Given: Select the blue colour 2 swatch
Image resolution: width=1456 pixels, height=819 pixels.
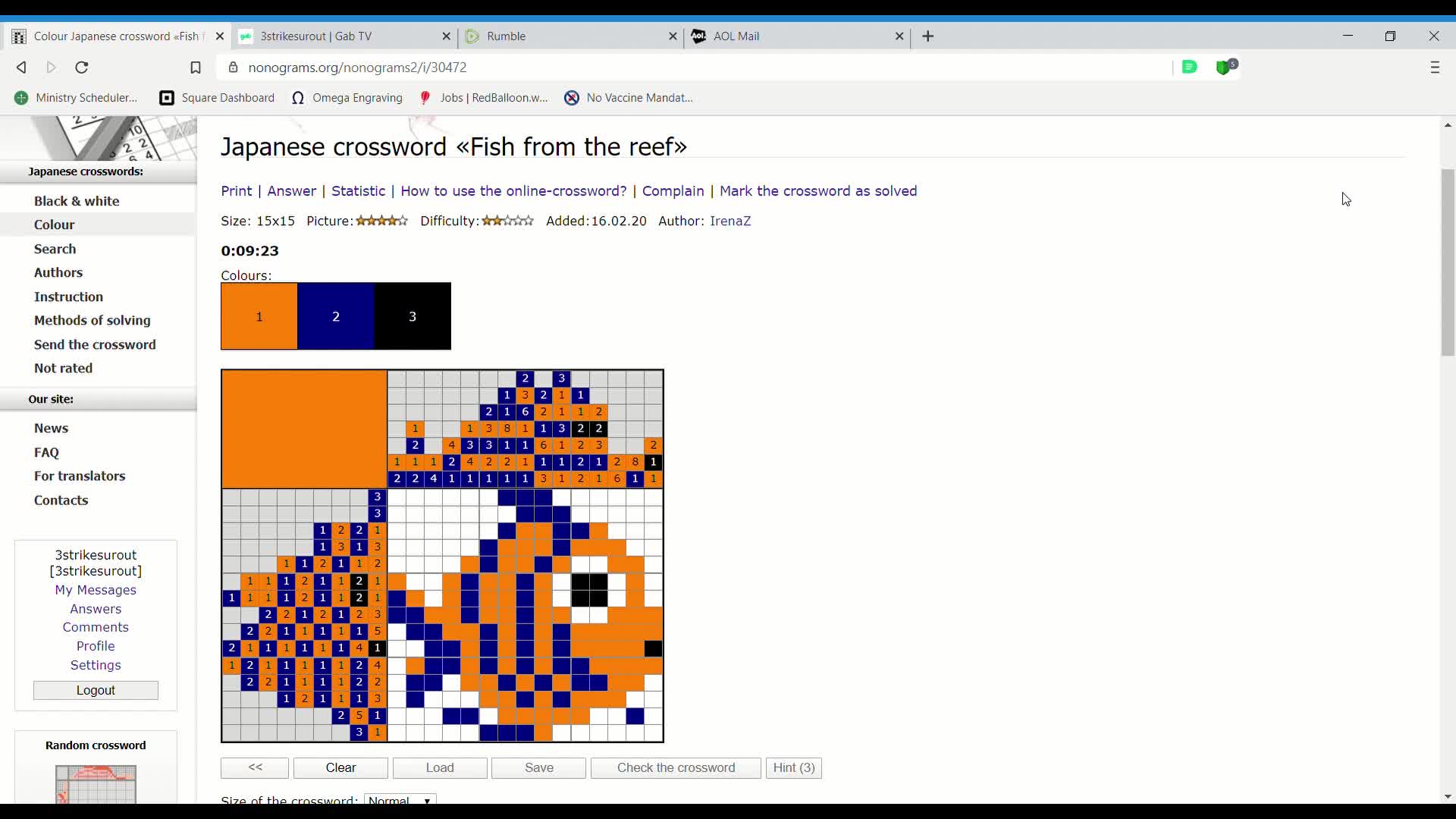Looking at the screenshot, I should (x=336, y=316).
